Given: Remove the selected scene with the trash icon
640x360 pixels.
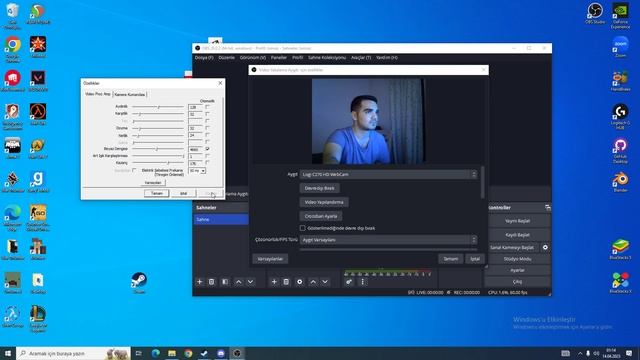Looking at the screenshot, I should pyautogui.click(x=211, y=282).
